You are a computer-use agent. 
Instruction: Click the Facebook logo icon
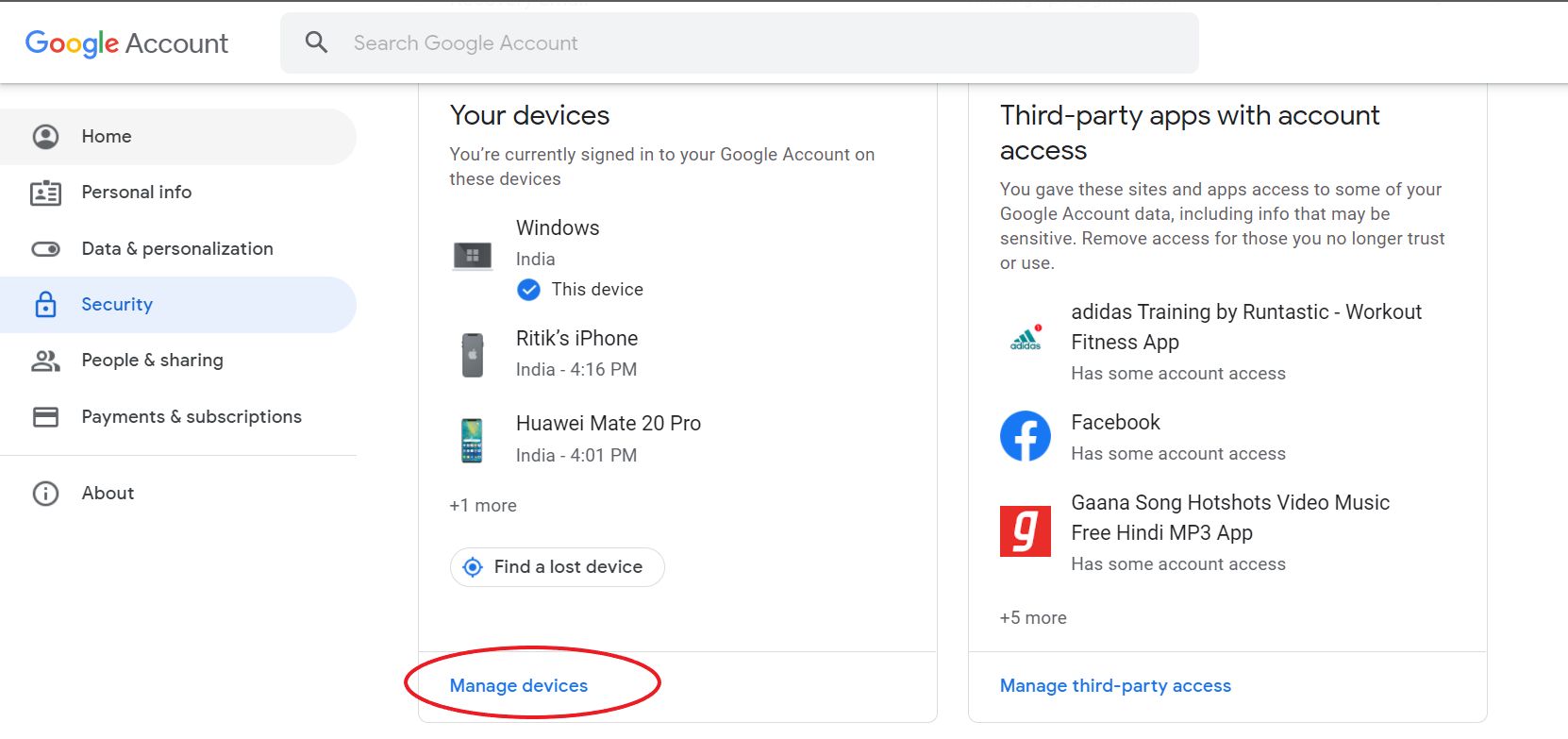click(x=1026, y=436)
